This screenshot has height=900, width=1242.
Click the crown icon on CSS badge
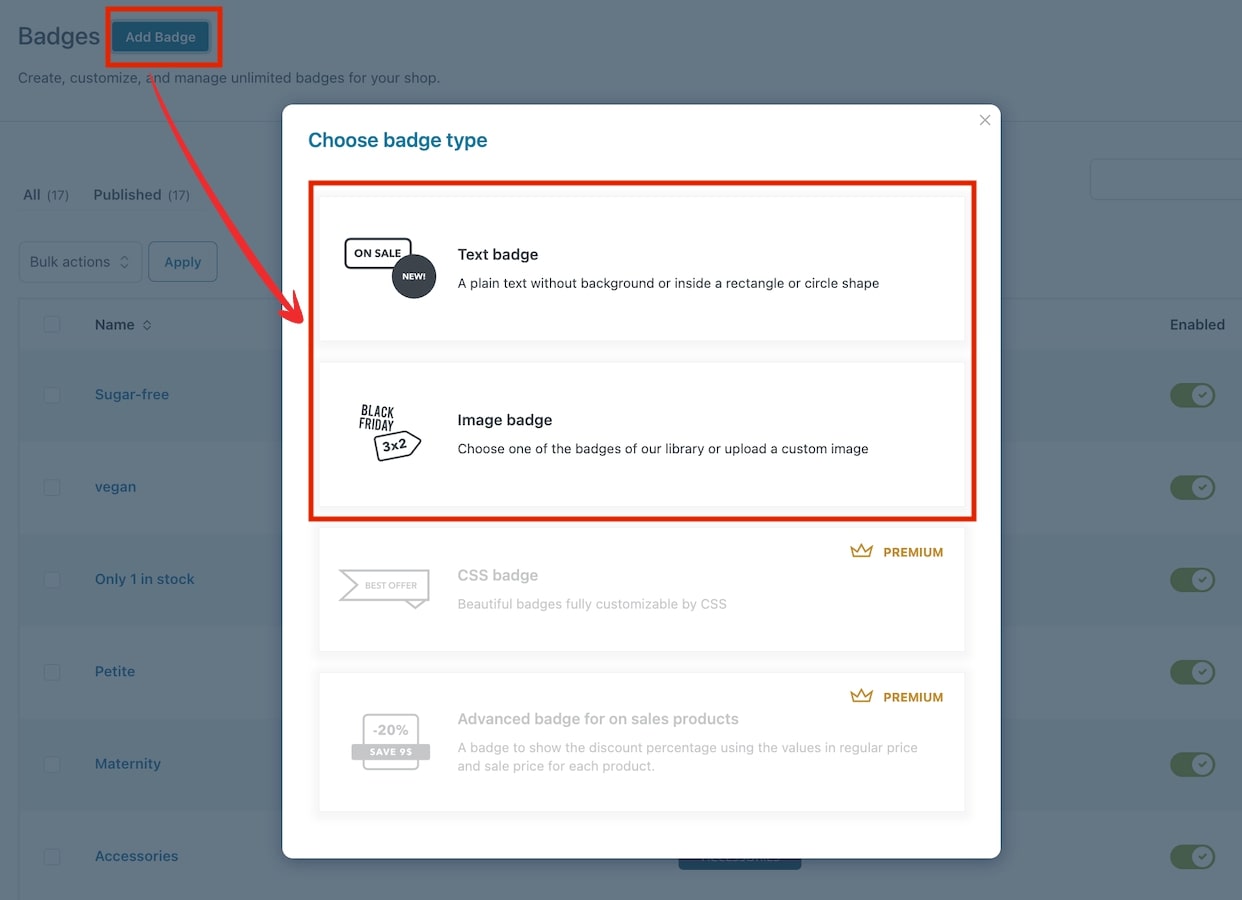(861, 551)
